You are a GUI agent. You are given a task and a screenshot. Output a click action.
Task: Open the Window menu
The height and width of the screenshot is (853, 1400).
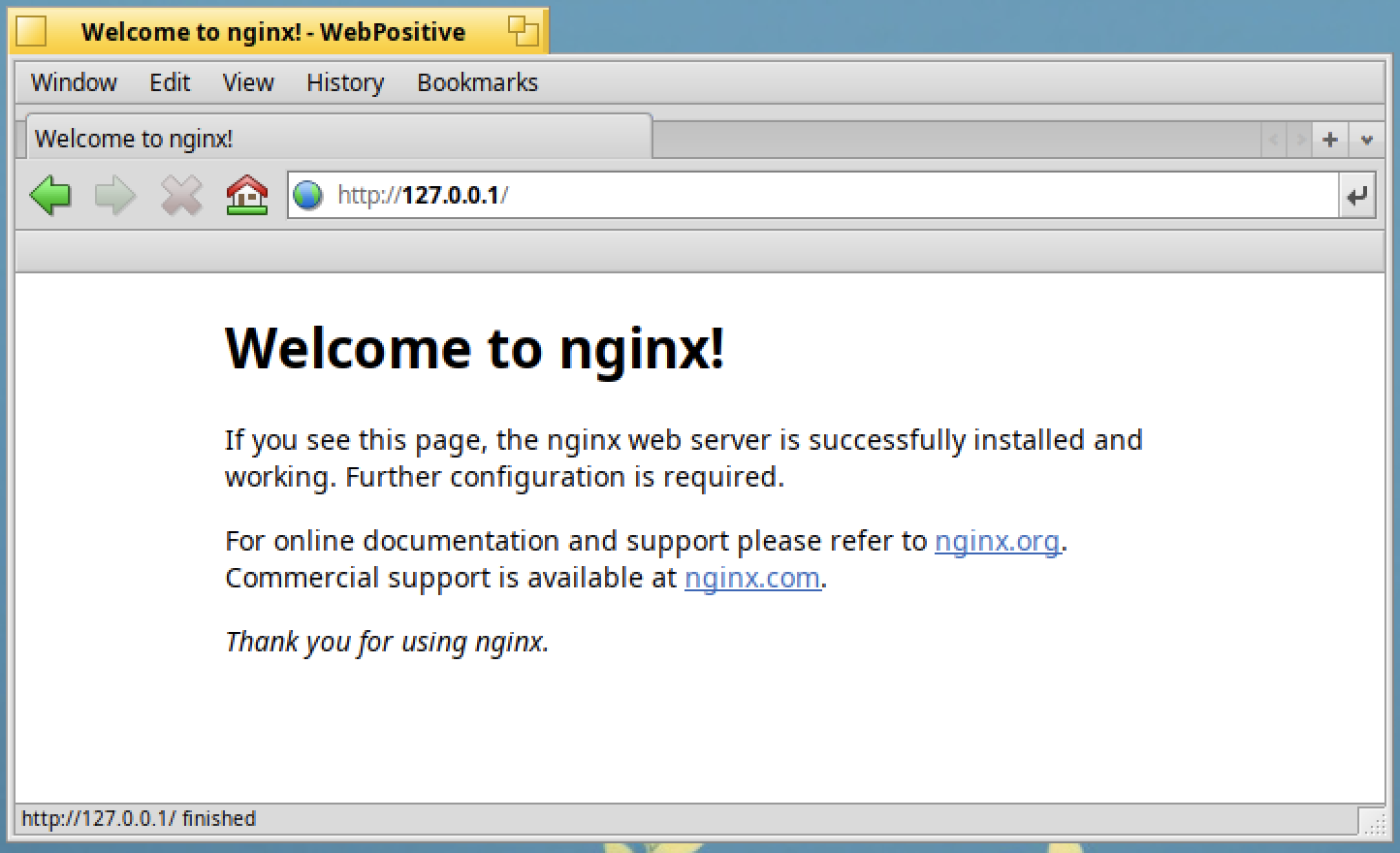(74, 82)
